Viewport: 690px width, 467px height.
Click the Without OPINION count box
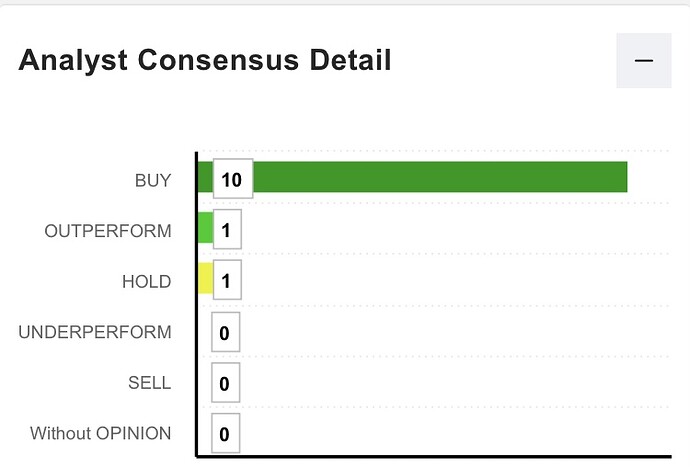226,434
